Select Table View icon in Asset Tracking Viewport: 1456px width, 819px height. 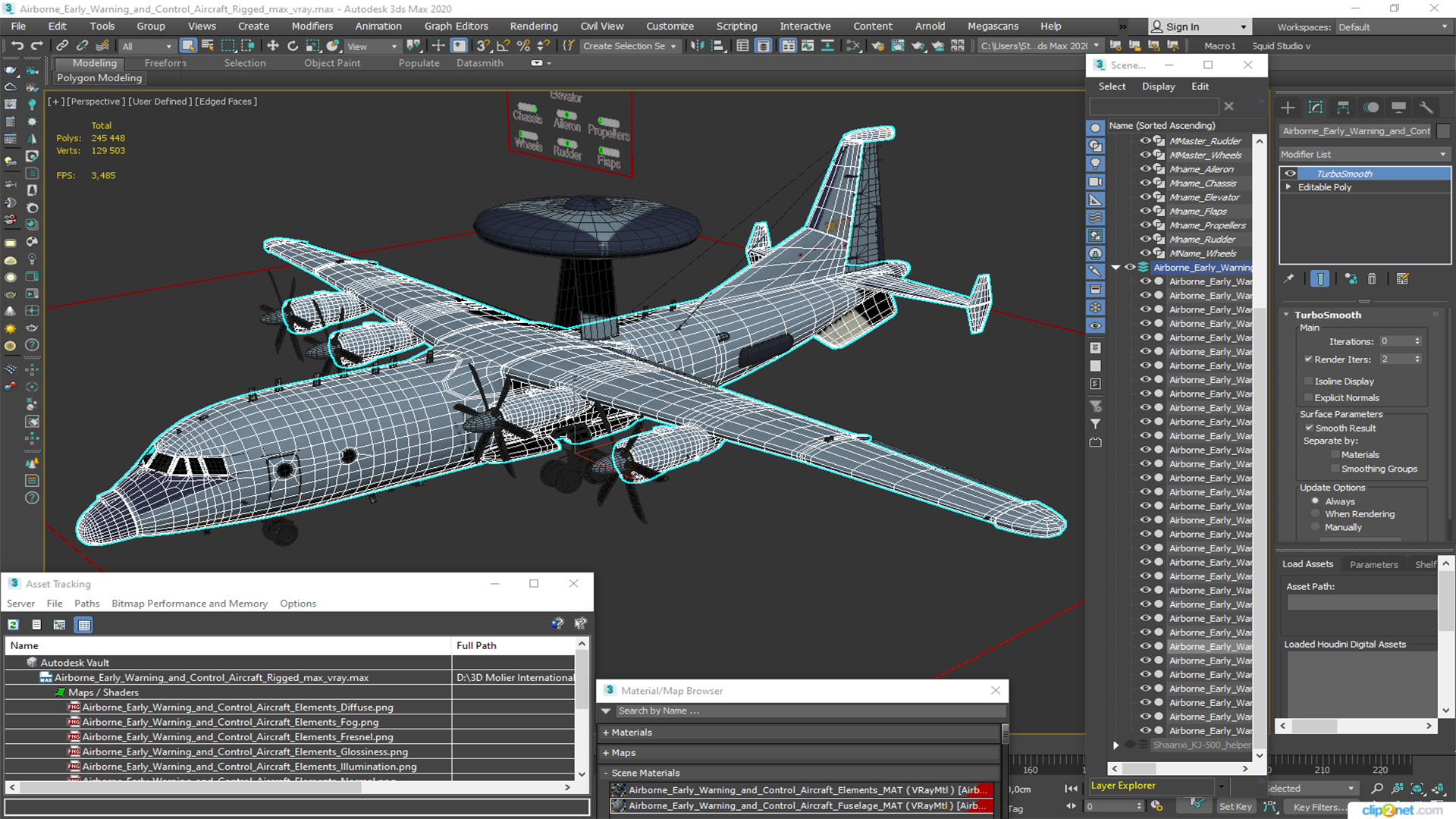(x=84, y=625)
